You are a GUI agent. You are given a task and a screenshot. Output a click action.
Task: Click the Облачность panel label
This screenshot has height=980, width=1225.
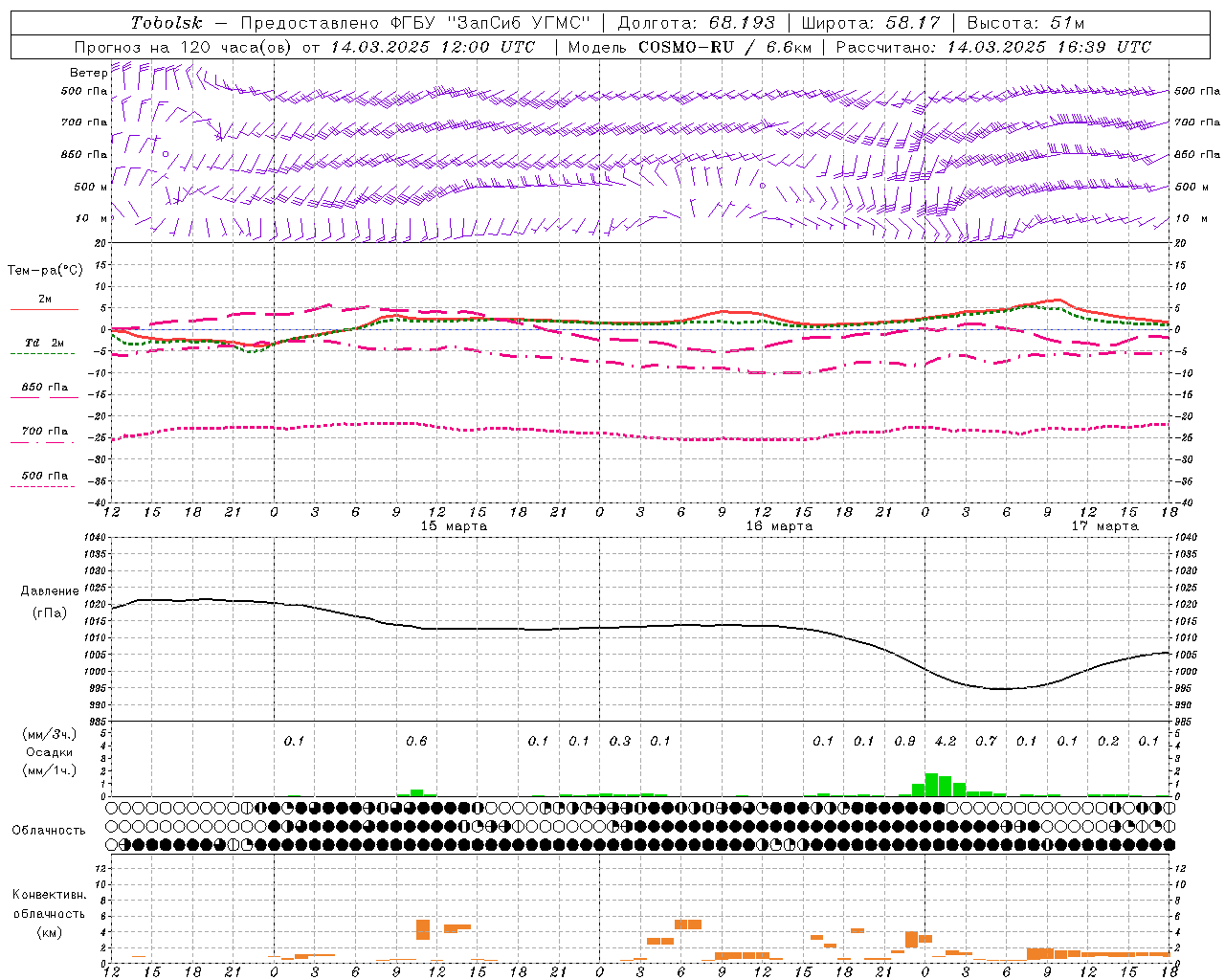(x=49, y=831)
